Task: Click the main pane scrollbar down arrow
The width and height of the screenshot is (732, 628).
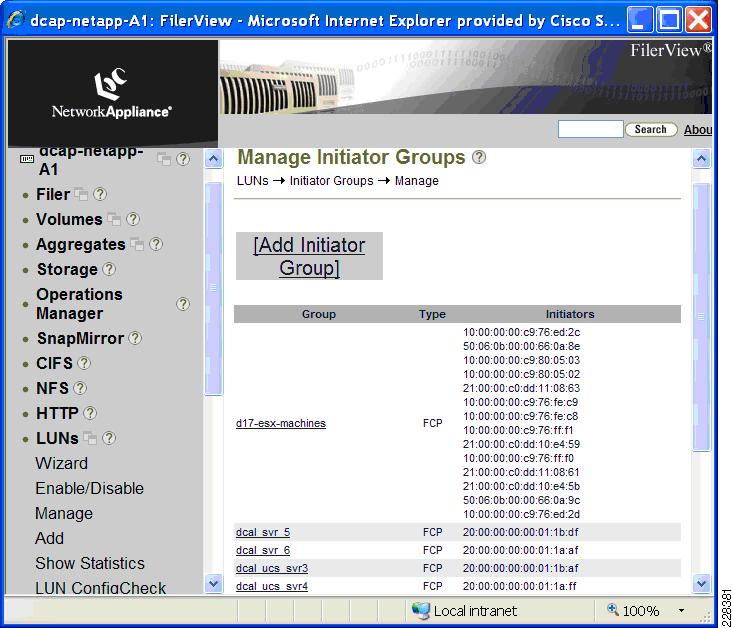Action: pos(701,583)
